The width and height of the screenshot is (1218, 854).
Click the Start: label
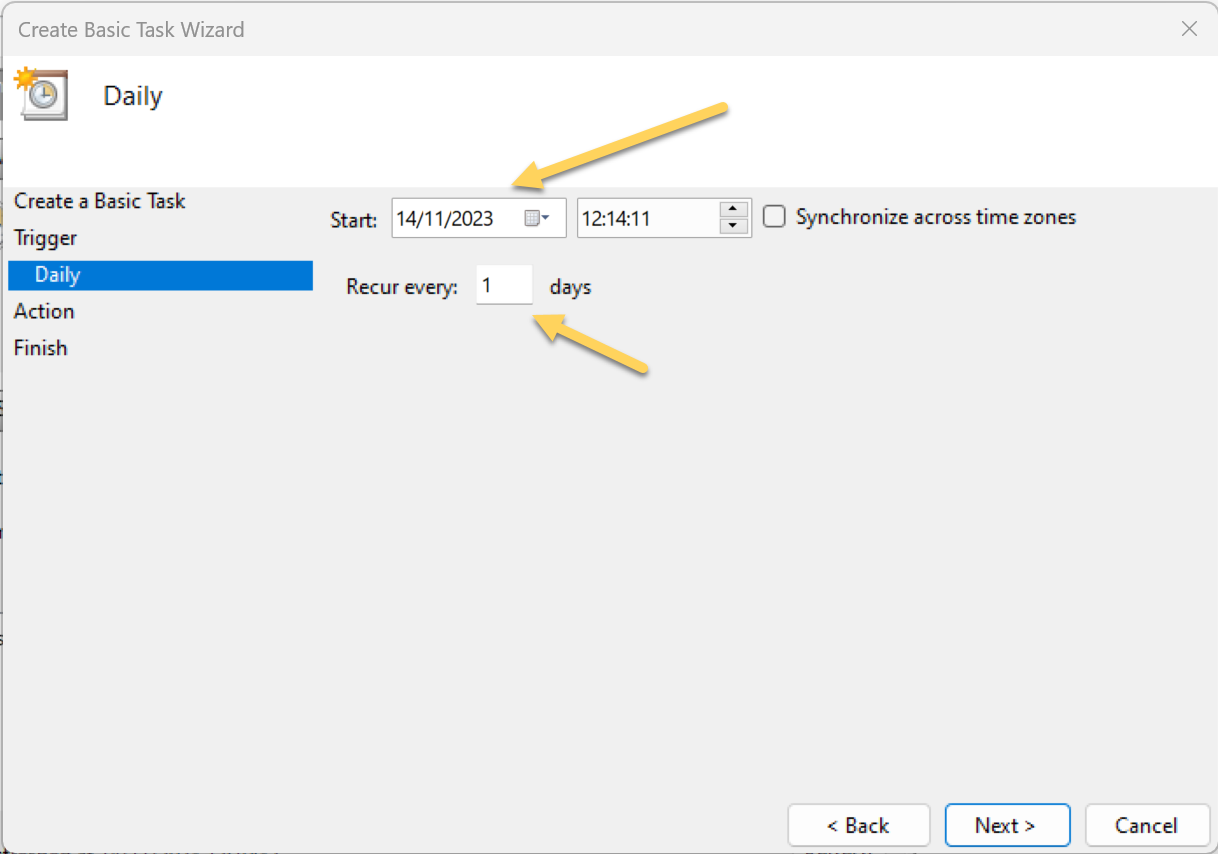tap(354, 219)
